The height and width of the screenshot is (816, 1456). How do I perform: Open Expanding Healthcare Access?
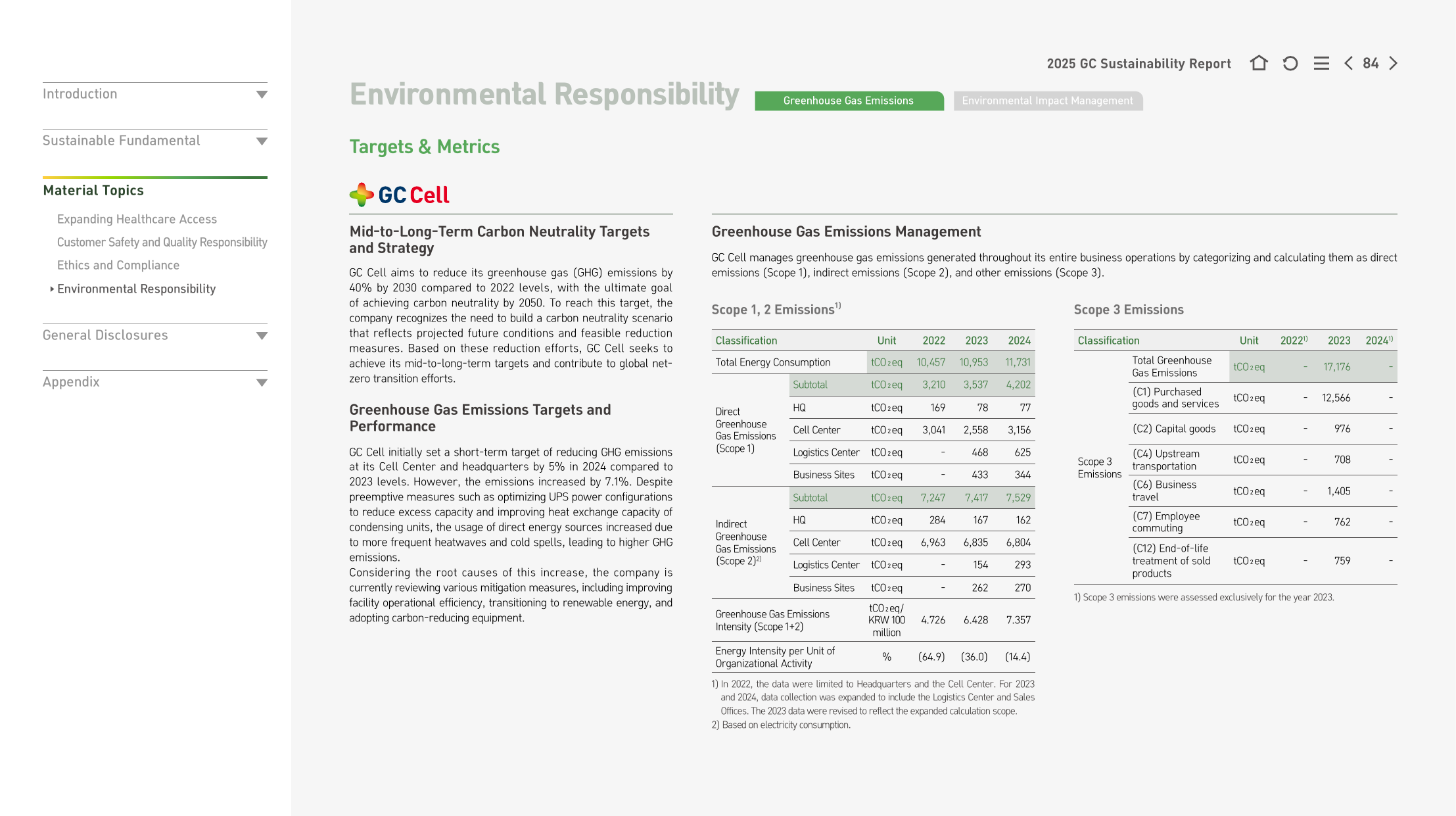click(x=137, y=219)
